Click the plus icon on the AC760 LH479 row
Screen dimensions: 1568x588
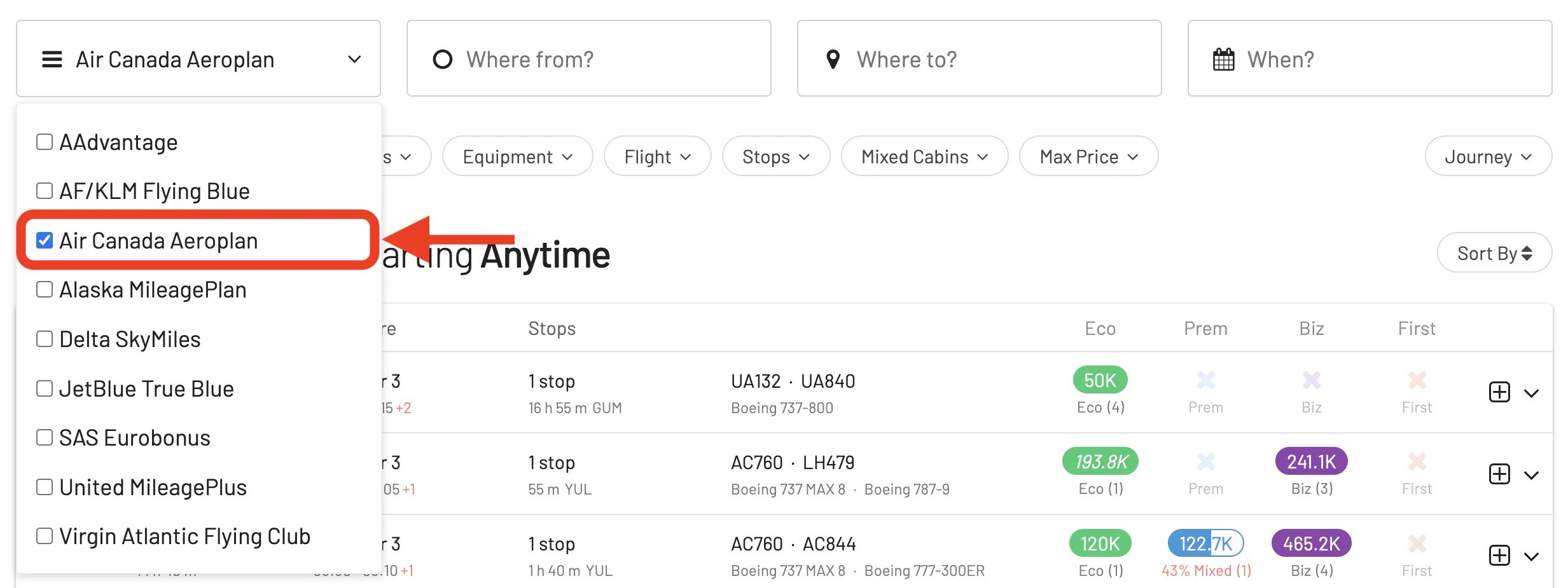point(1499,474)
